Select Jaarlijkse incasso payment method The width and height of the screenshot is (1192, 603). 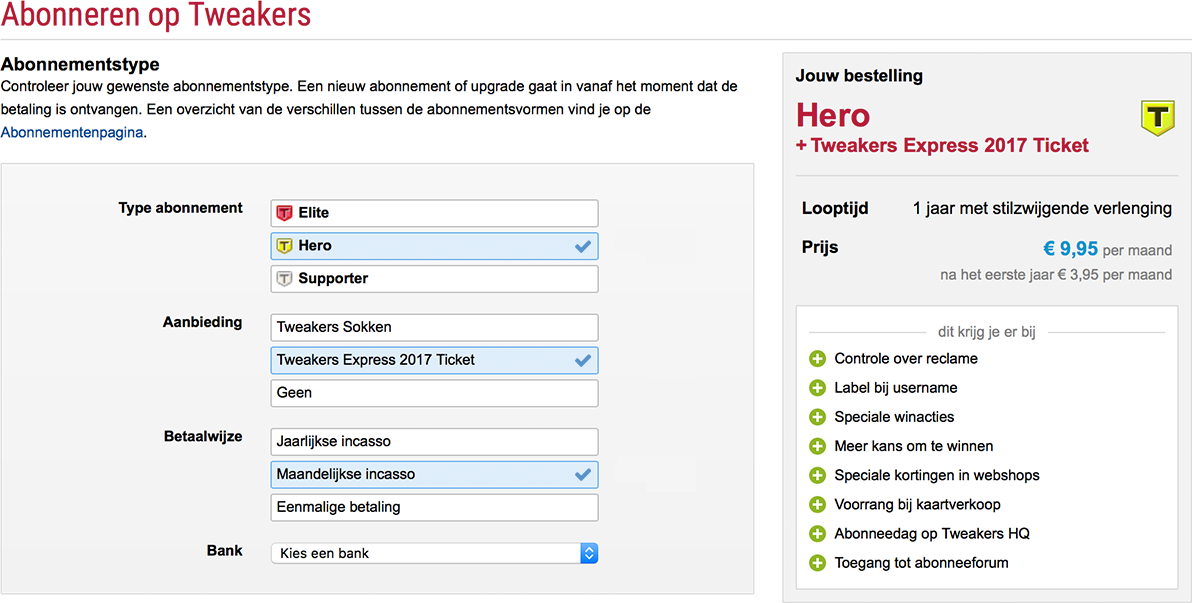434,441
